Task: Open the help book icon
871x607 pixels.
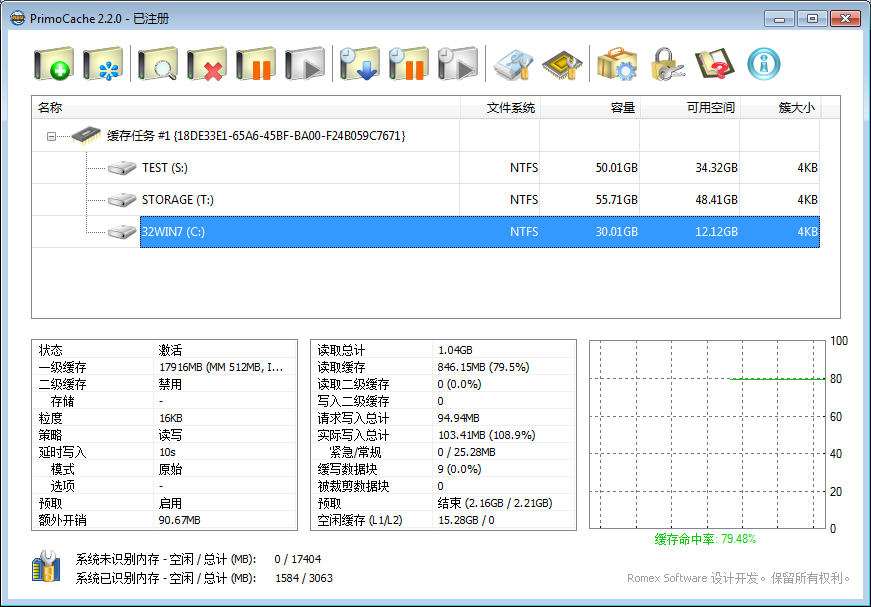Action: click(x=715, y=63)
